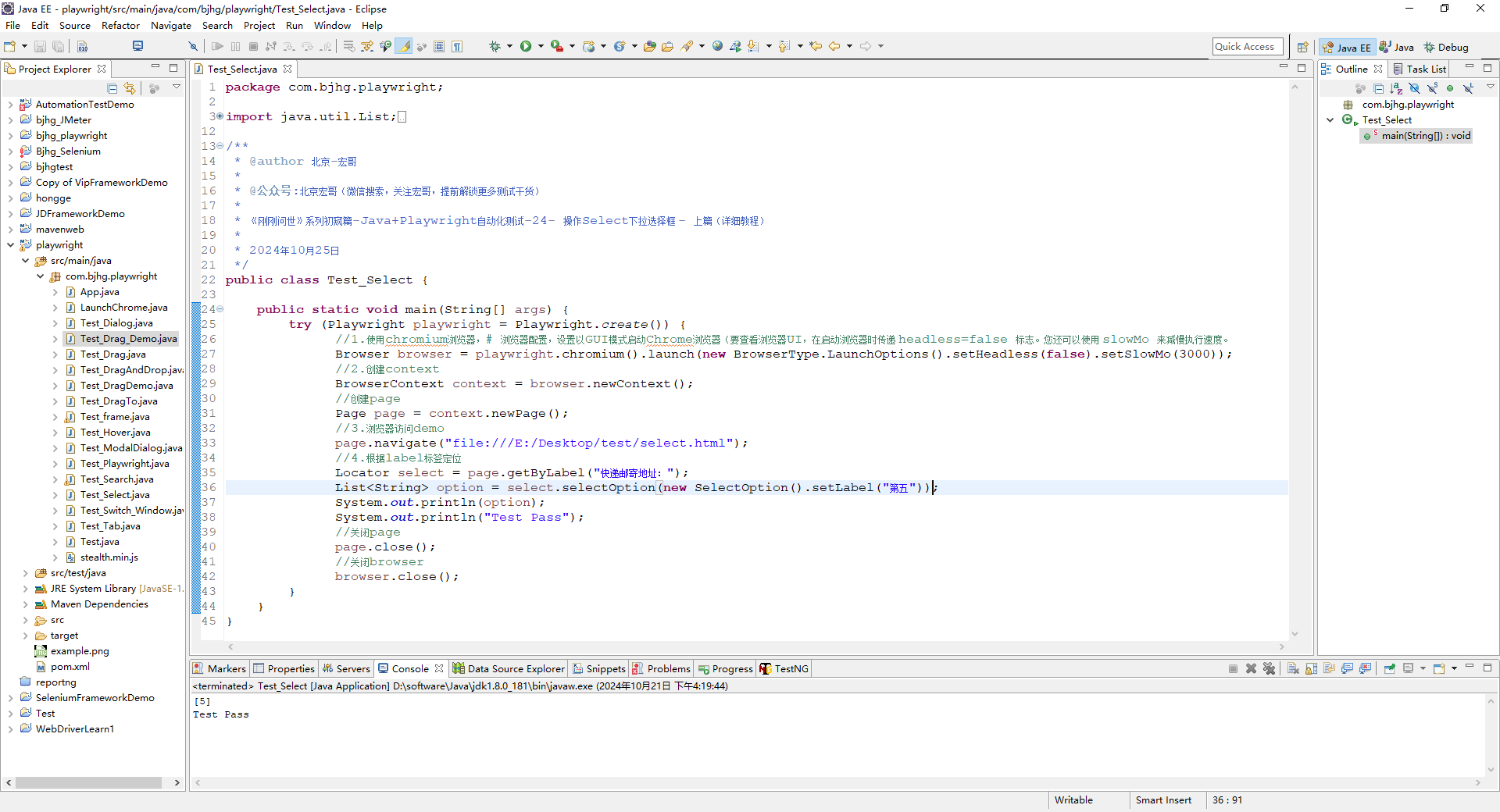
Task: Jump to Last Edit Location icon
Action: (816, 46)
